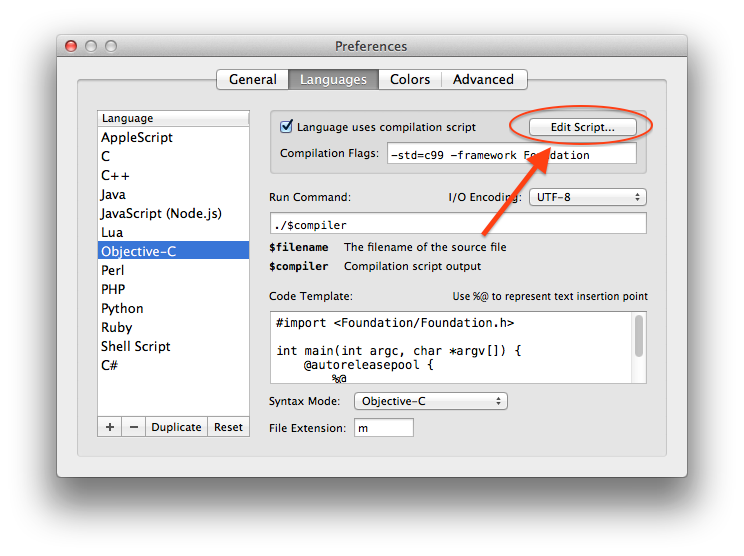744x556 pixels.
Task: Close the Preferences window
Action: coord(71,46)
